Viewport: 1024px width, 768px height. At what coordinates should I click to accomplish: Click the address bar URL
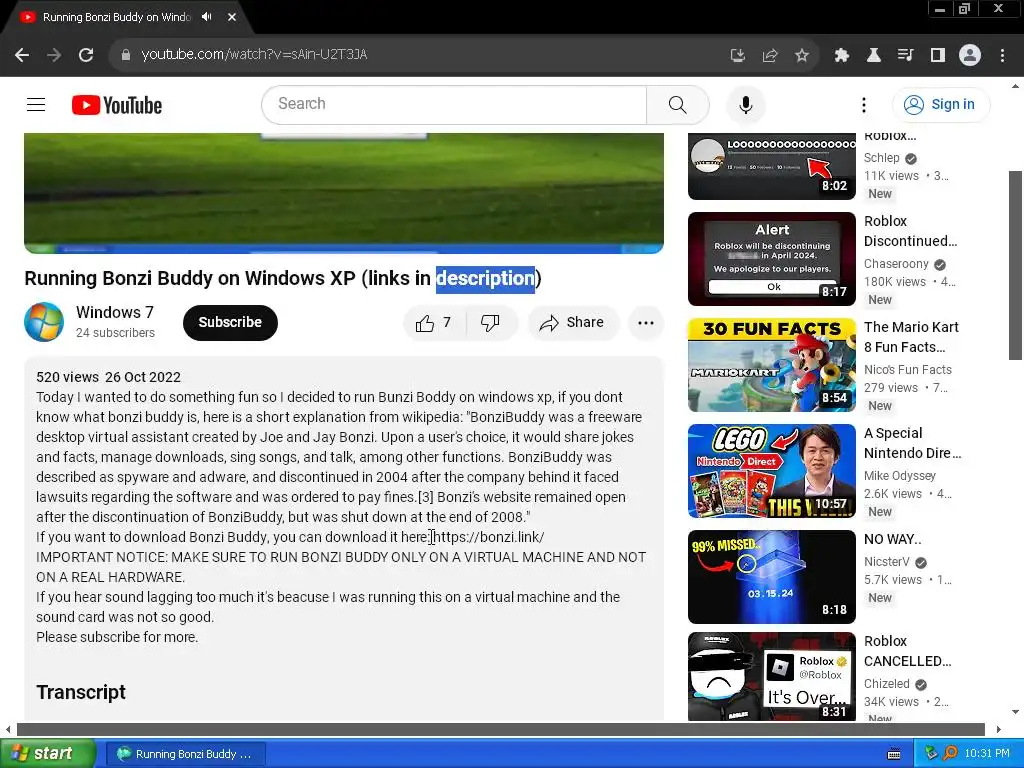click(254, 54)
